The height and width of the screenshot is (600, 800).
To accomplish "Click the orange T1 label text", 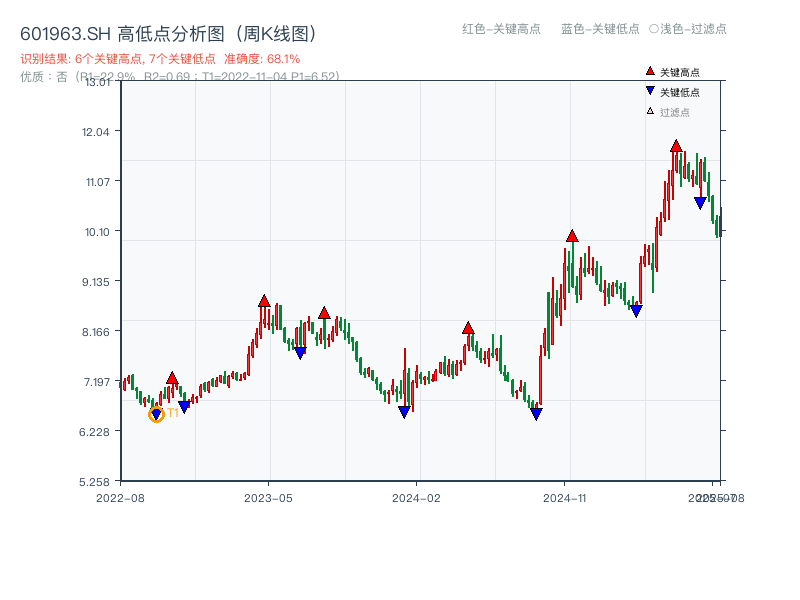I will coord(173,412).
